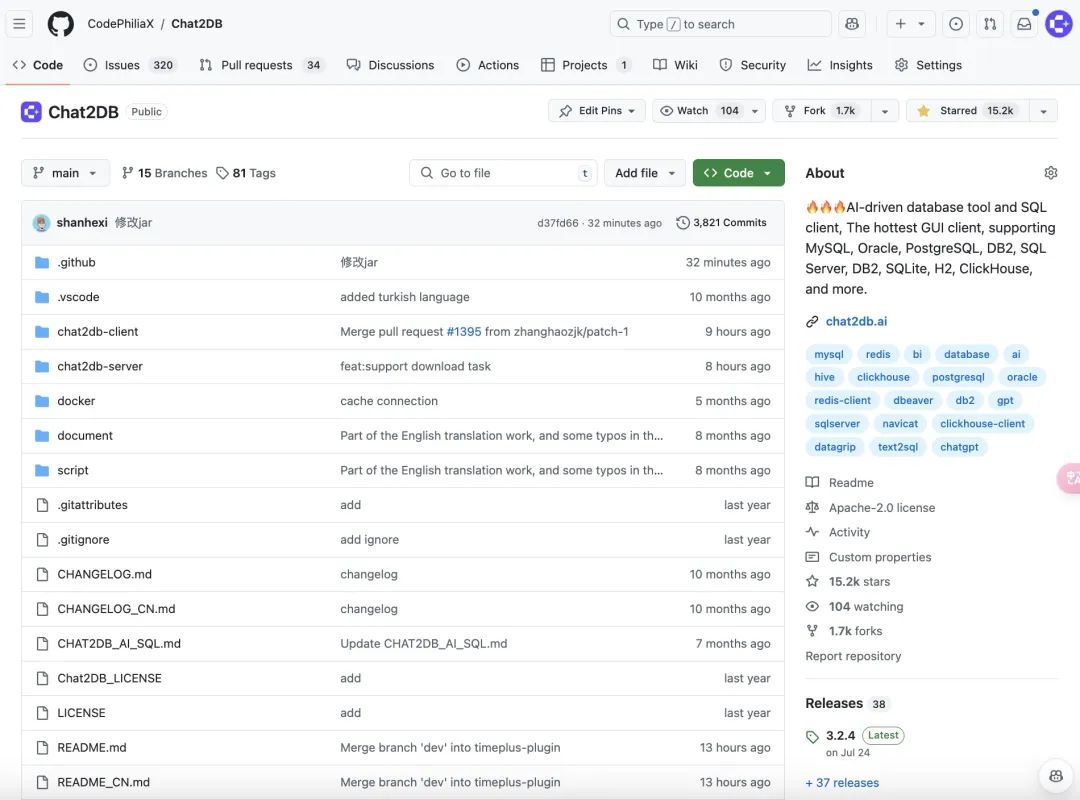Click the + 37 releases link

(x=842, y=783)
